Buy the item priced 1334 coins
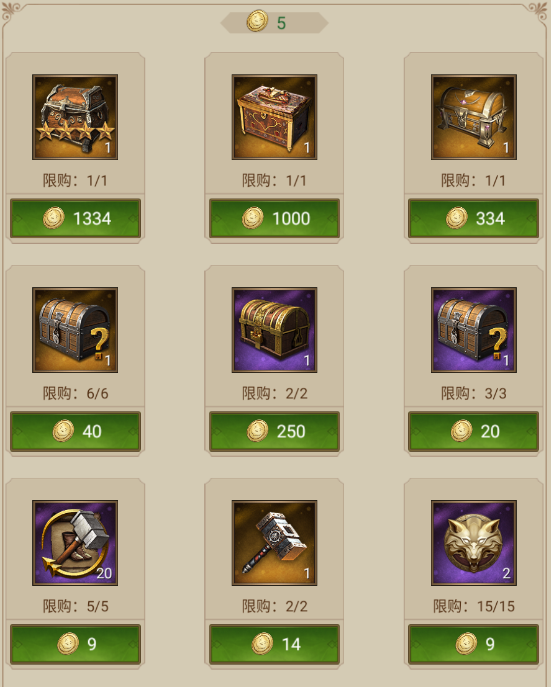The width and height of the screenshot is (551, 687). point(75,218)
